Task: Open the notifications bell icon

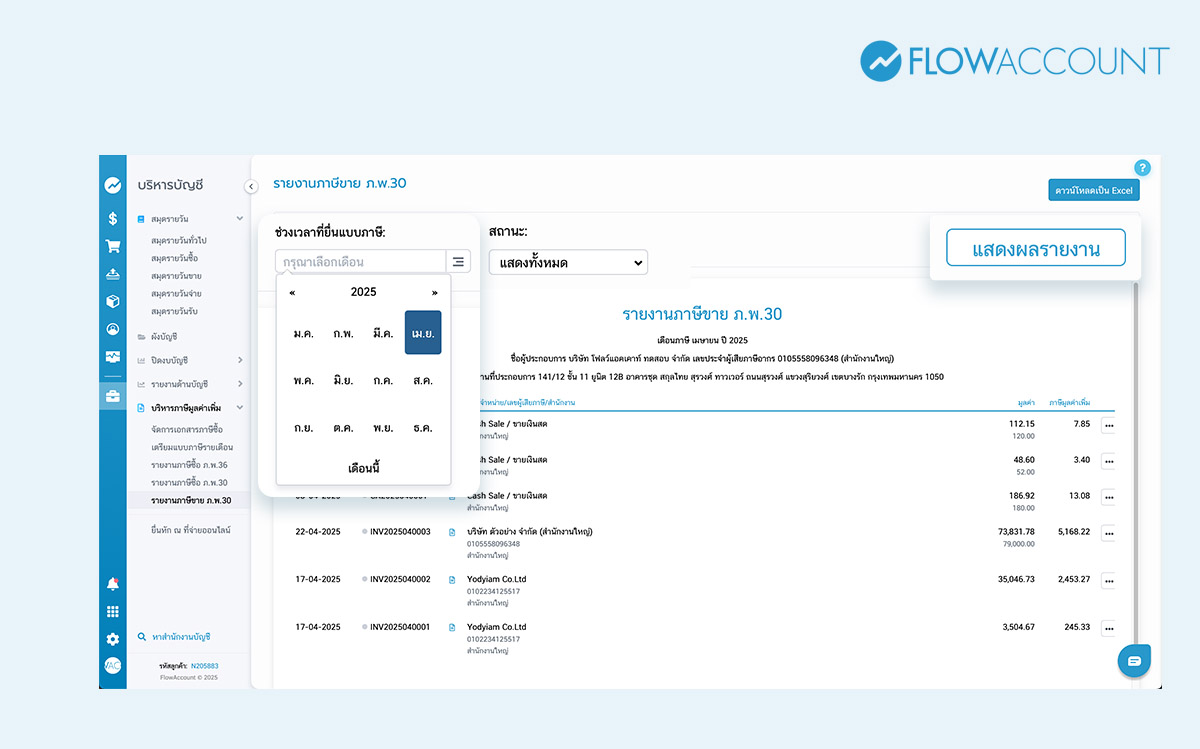Action: [x=113, y=584]
